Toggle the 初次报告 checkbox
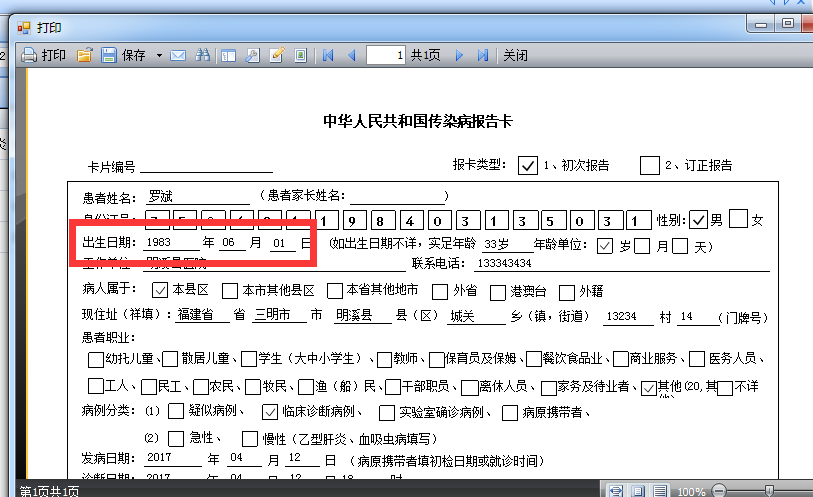The height and width of the screenshot is (497, 813). point(528,166)
